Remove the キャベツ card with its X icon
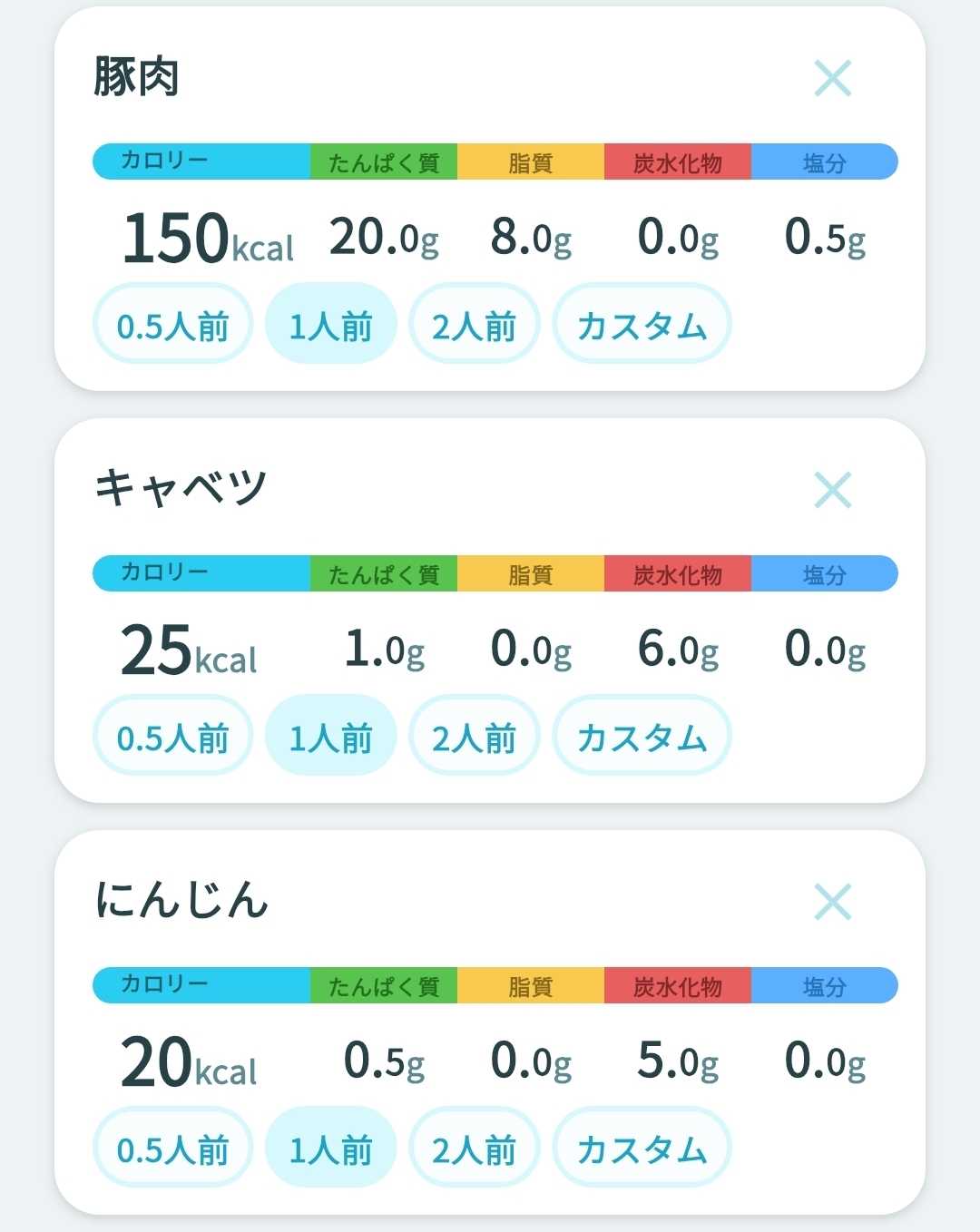The image size is (980, 1232). pos(833,490)
